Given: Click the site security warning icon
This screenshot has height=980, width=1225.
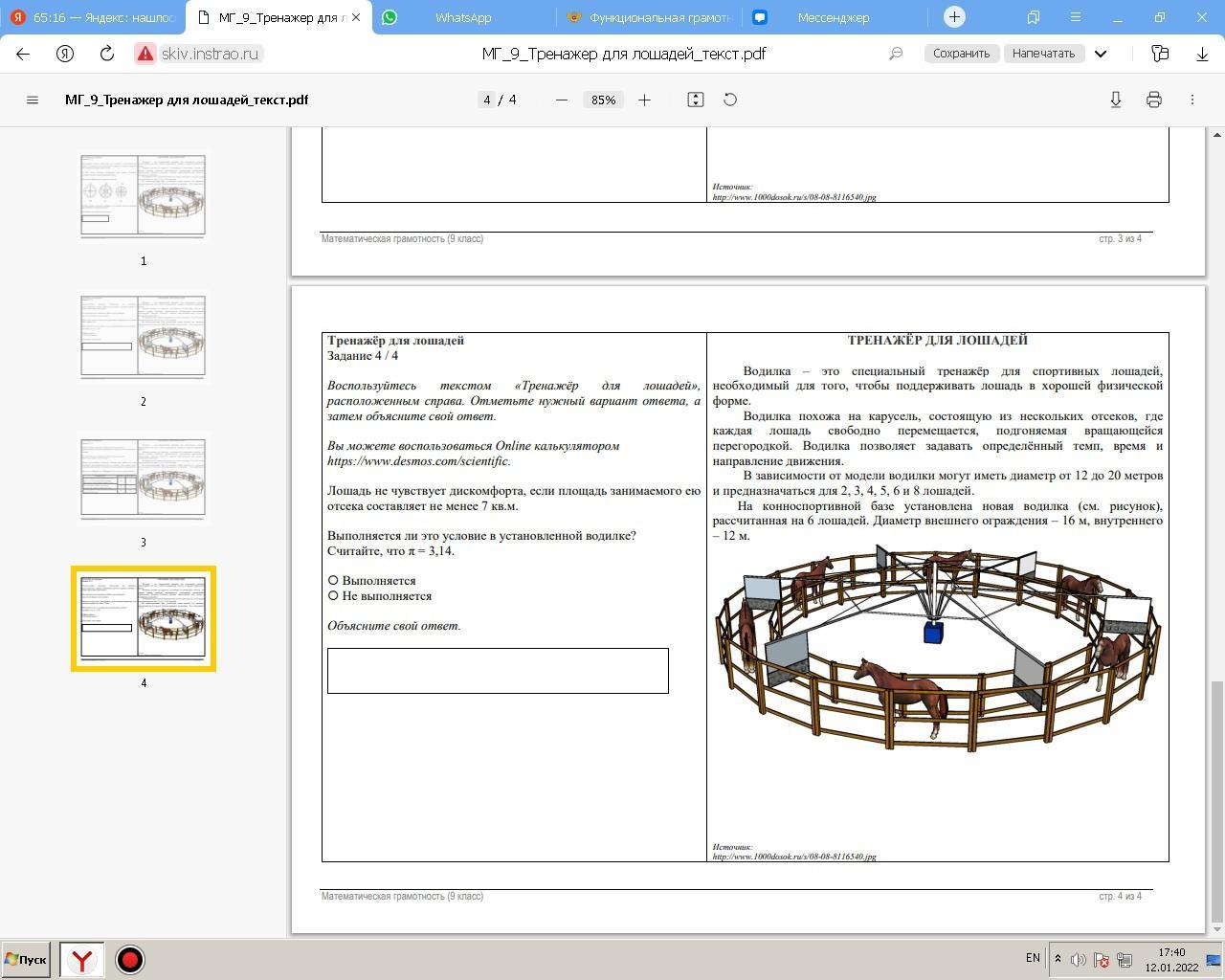Looking at the screenshot, I should pyautogui.click(x=145, y=54).
